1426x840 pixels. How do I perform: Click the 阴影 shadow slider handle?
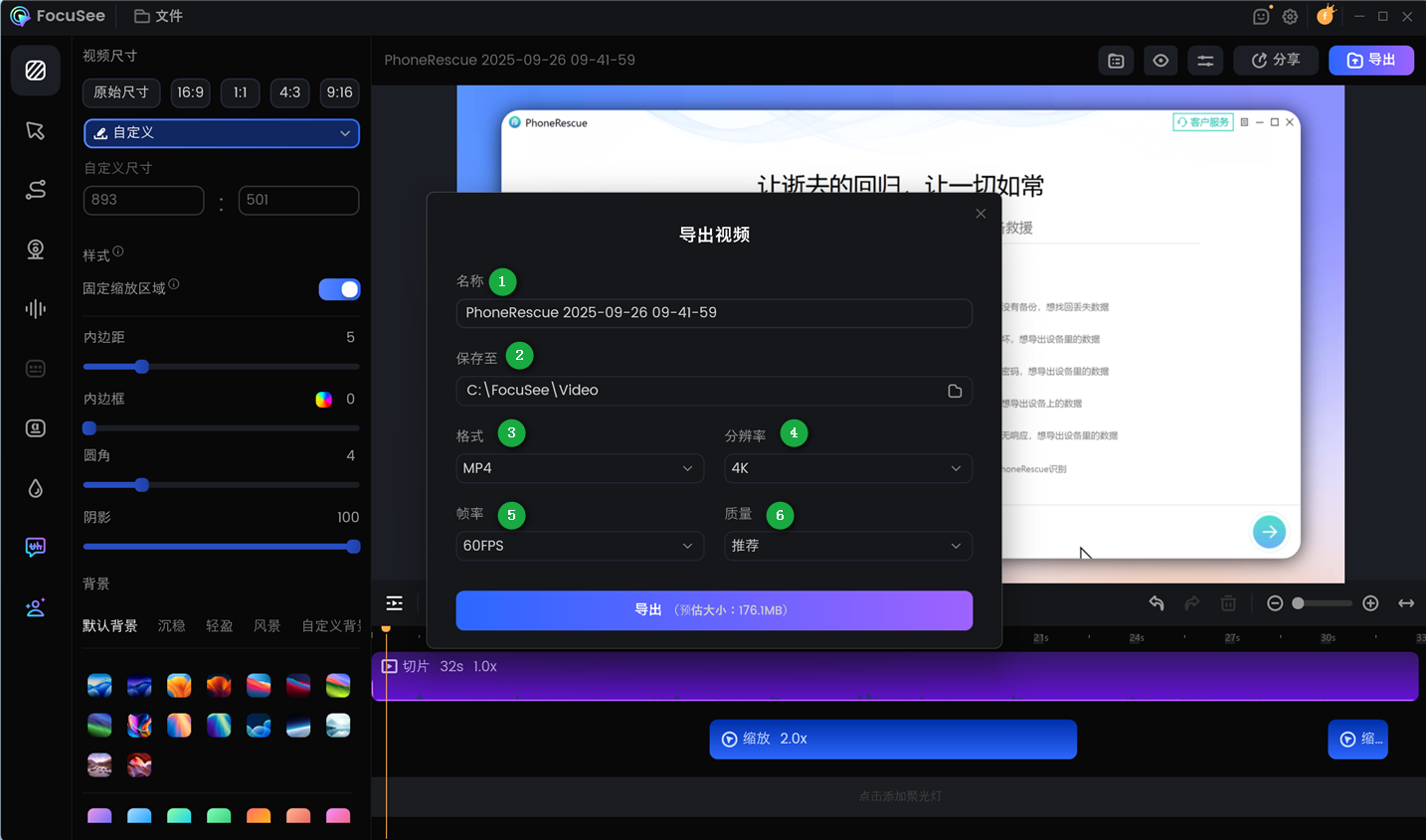pyautogui.click(x=353, y=547)
